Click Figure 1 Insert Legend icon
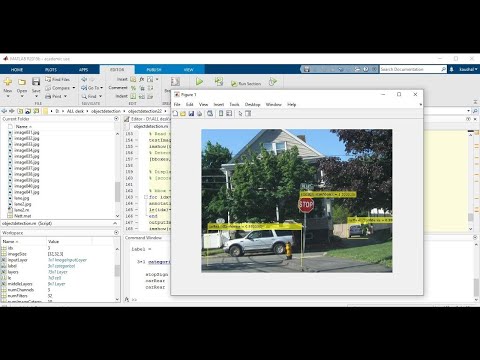 tap(229, 114)
